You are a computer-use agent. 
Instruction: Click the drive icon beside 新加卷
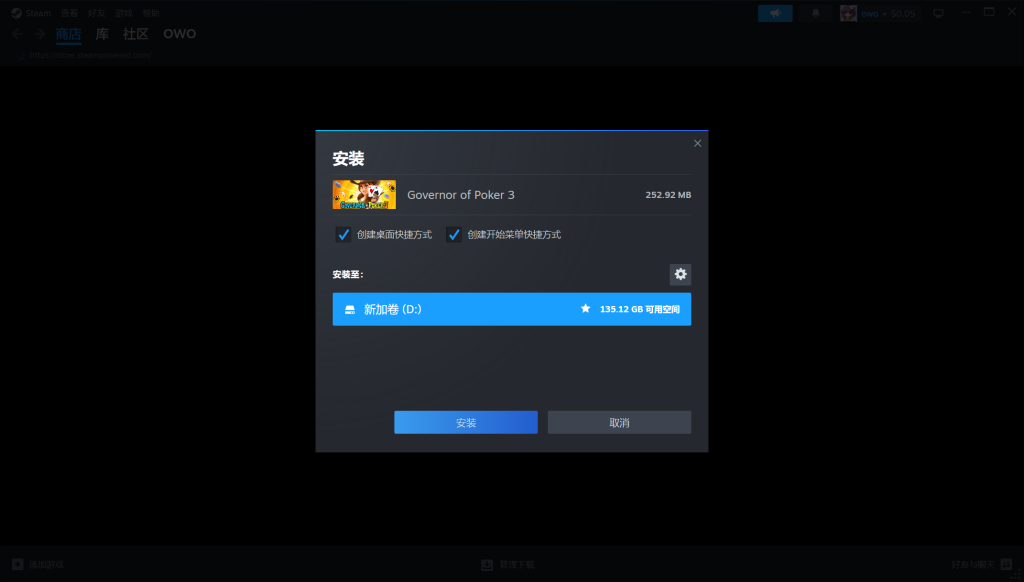click(350, 310)
